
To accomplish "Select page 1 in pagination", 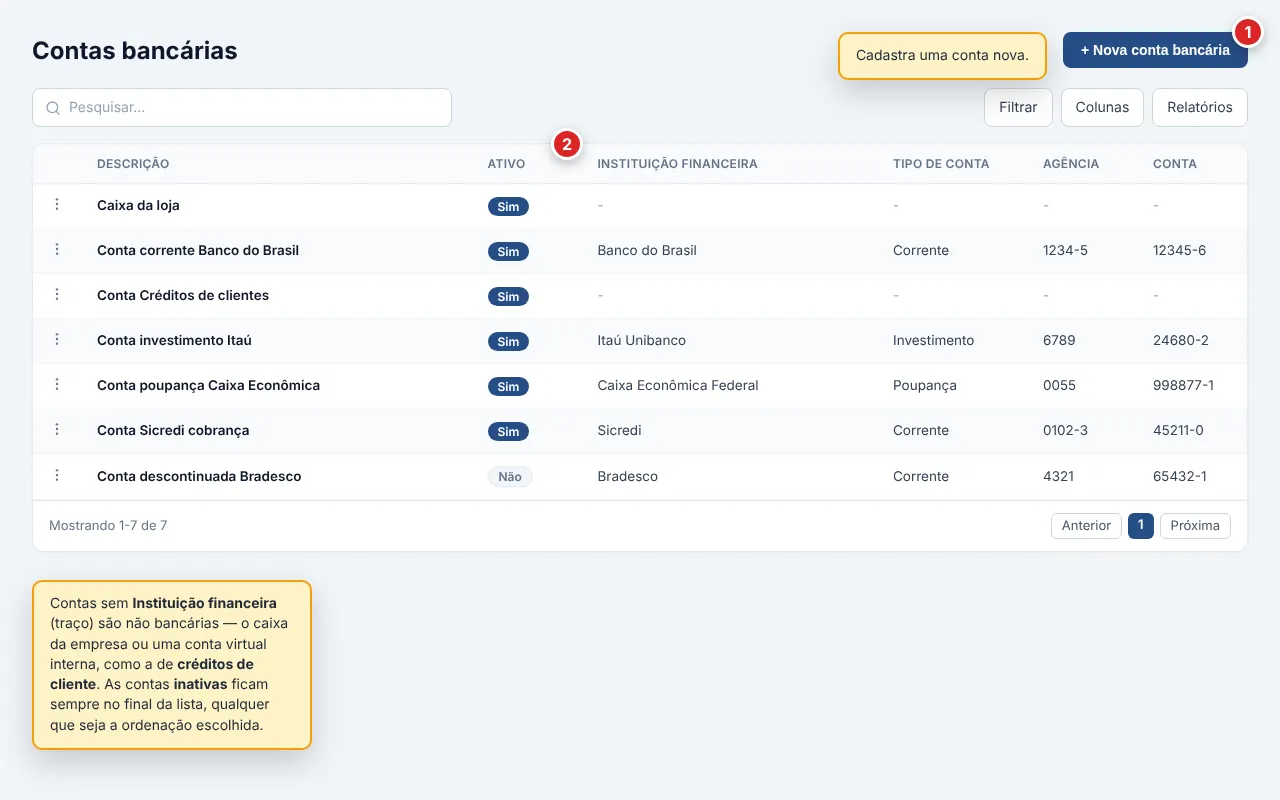I will 1141,526.
